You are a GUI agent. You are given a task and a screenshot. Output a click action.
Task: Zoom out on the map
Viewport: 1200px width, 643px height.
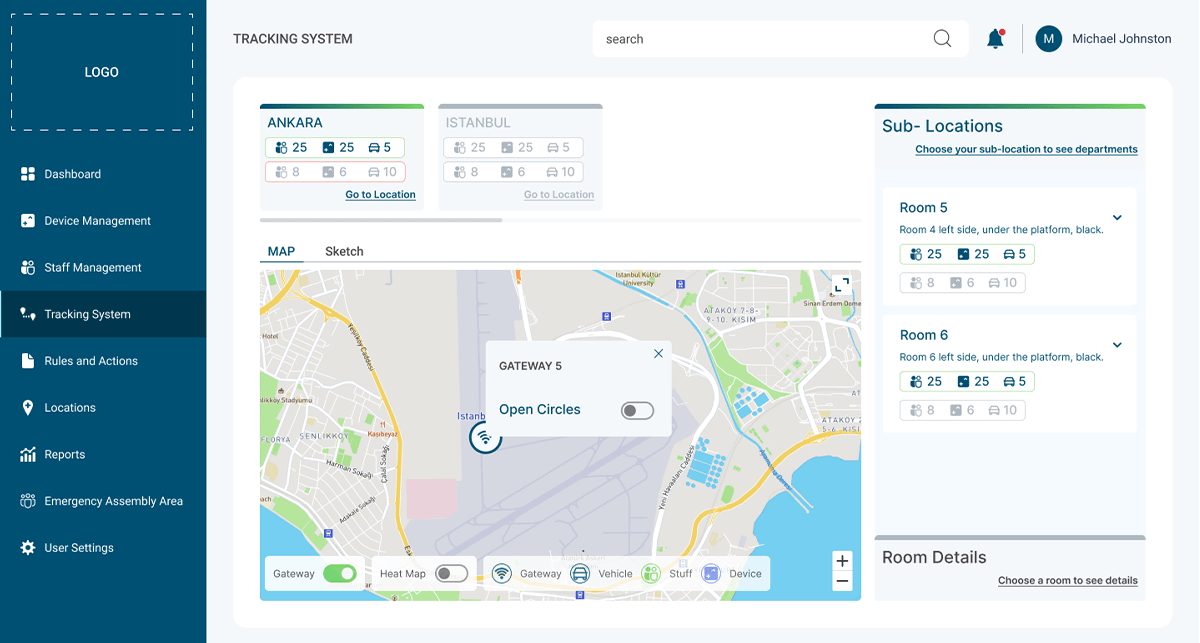tap(842, 581)
